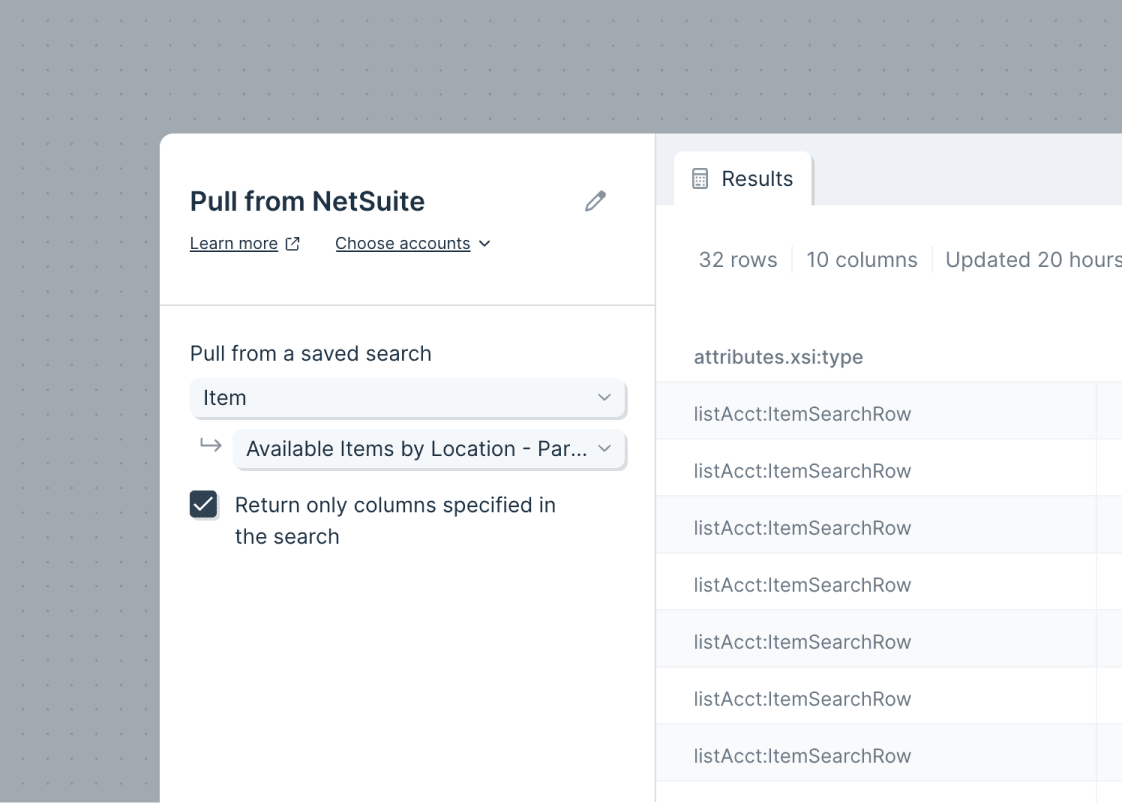Click the 32 rows count label
The image size is (1122, 803).
click(x=738, y=260)
